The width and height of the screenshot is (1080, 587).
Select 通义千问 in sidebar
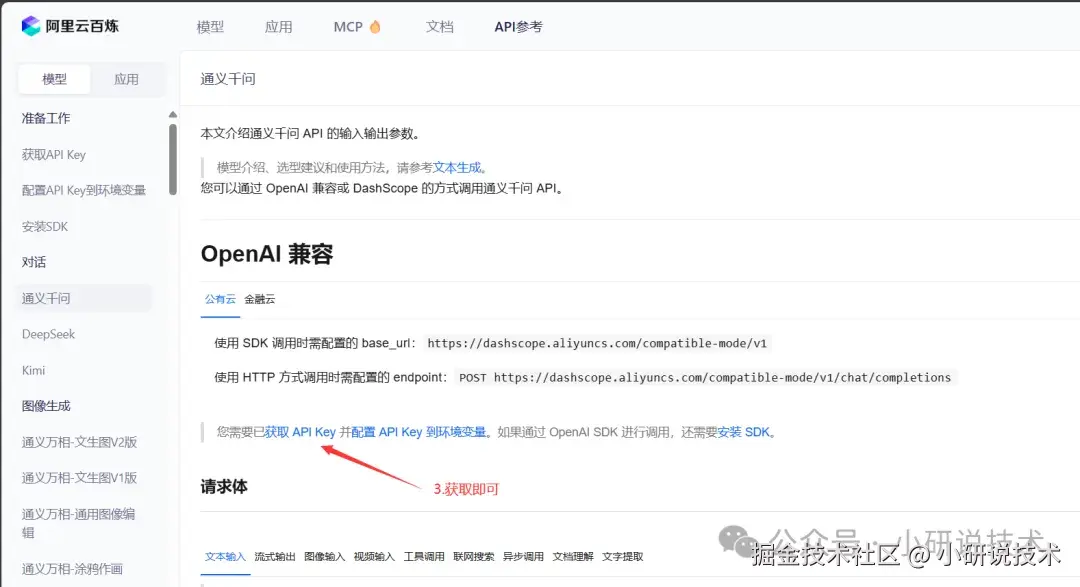83,298
